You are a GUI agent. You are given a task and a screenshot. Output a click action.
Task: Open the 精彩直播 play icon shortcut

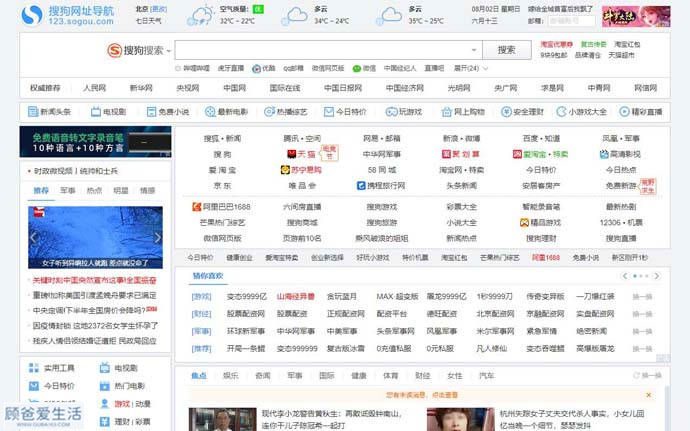pos(624,112)
